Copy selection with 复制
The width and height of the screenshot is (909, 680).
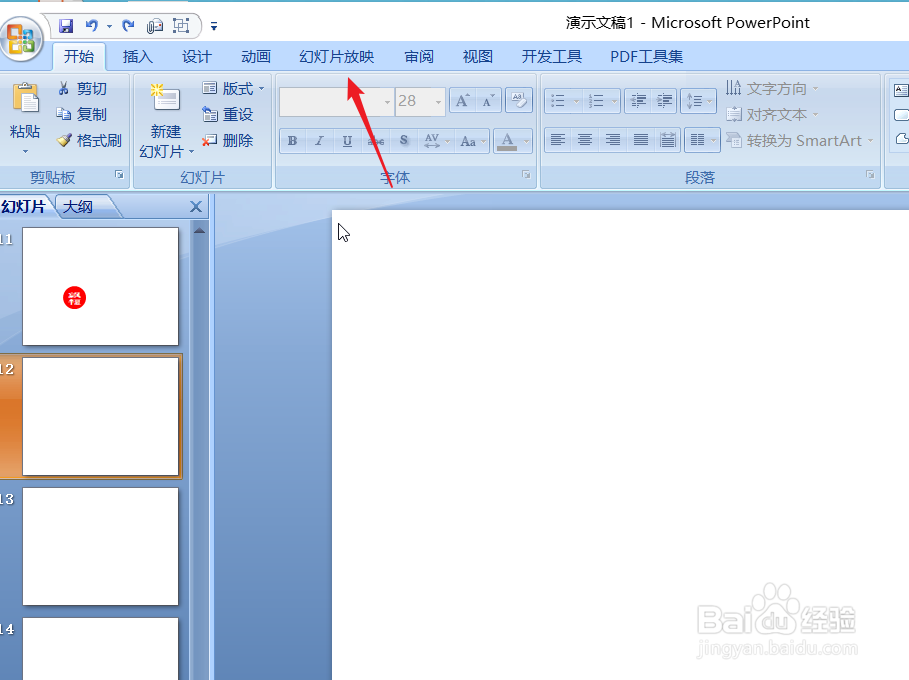click(82, 115)
